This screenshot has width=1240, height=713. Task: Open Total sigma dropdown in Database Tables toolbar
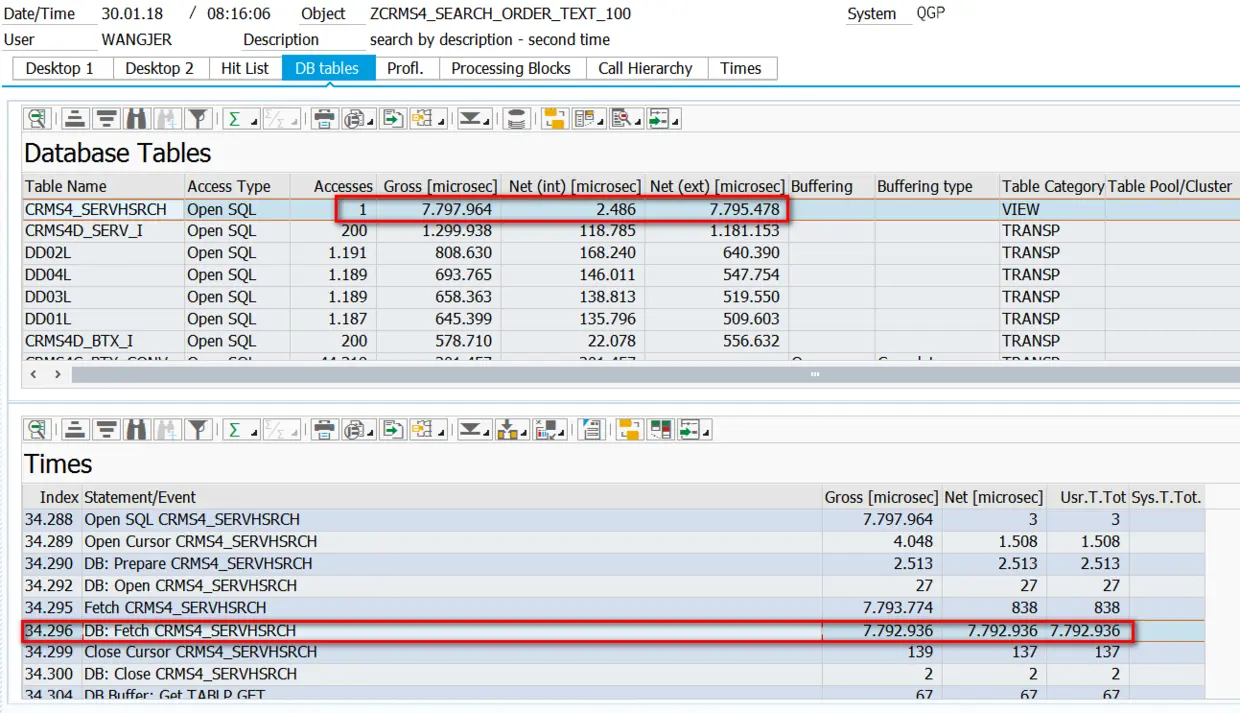click(254, 123)
